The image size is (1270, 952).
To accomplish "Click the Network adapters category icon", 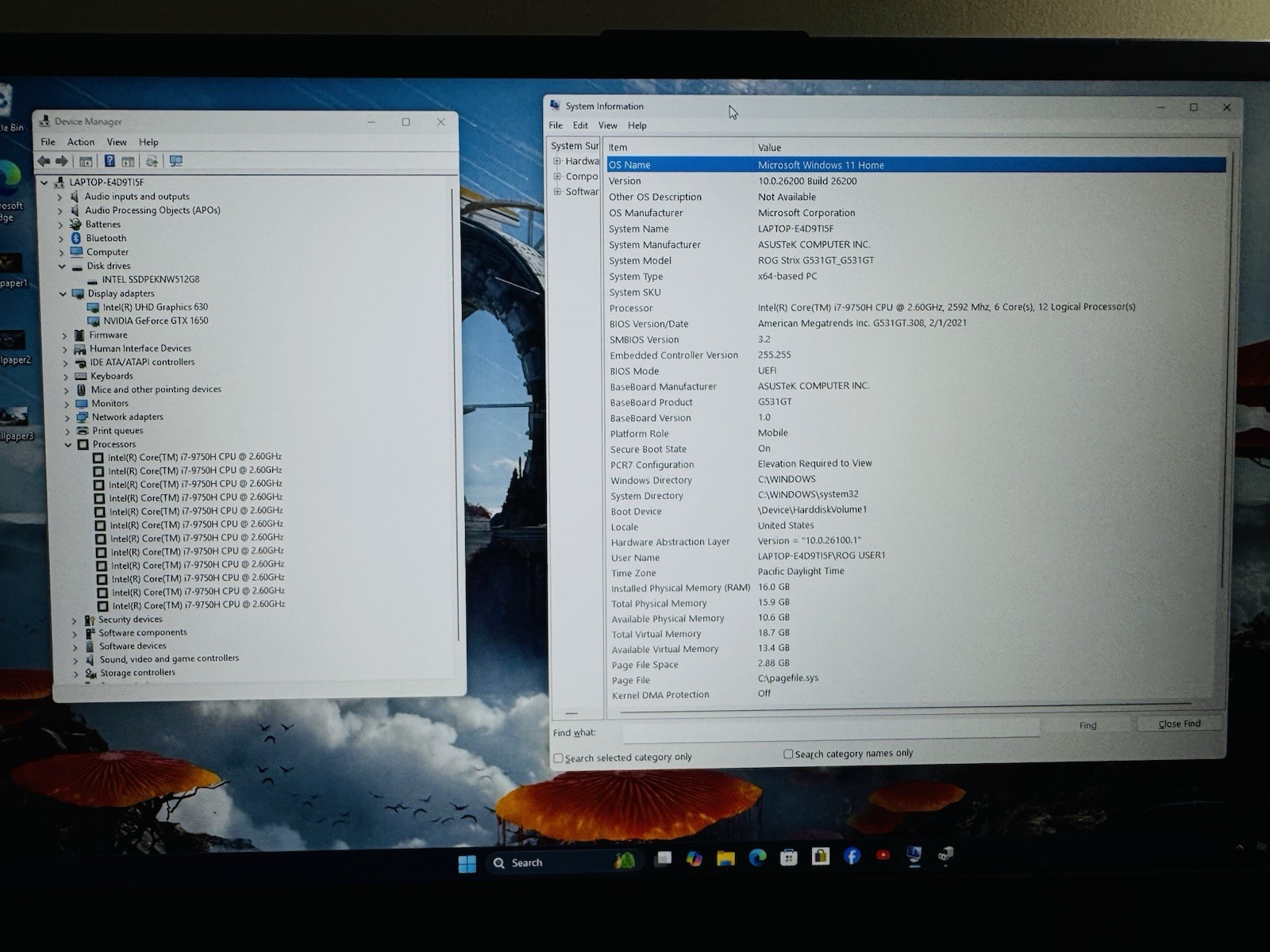I will pos(82,417).
